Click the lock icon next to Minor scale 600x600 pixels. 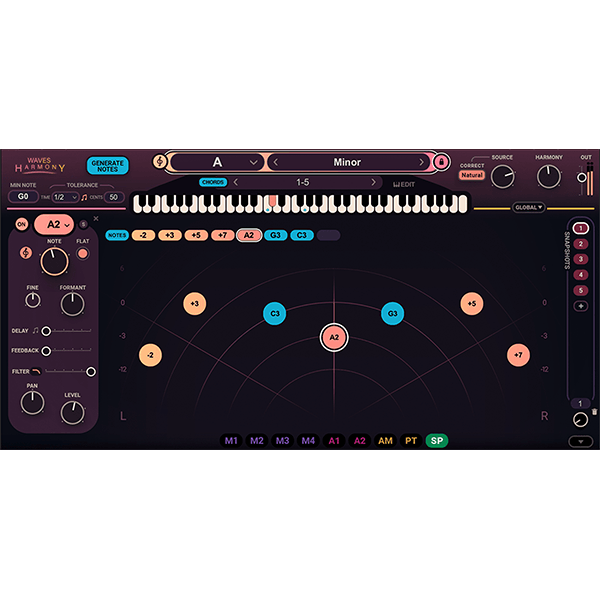pyautogui.click(x=441, y=162)
